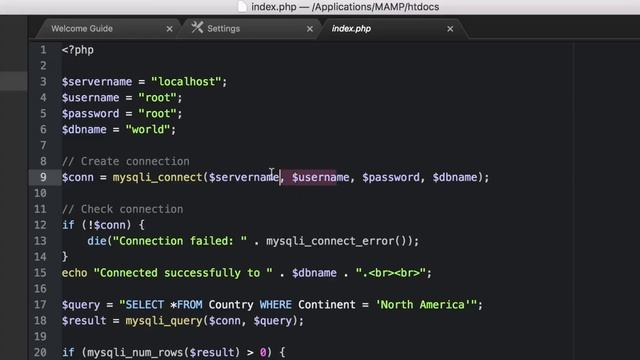Image resolution: width=640 pixels, height=360 pixels.
Task: Click the echo keyword on line 15
Action: tap(74, 273)
